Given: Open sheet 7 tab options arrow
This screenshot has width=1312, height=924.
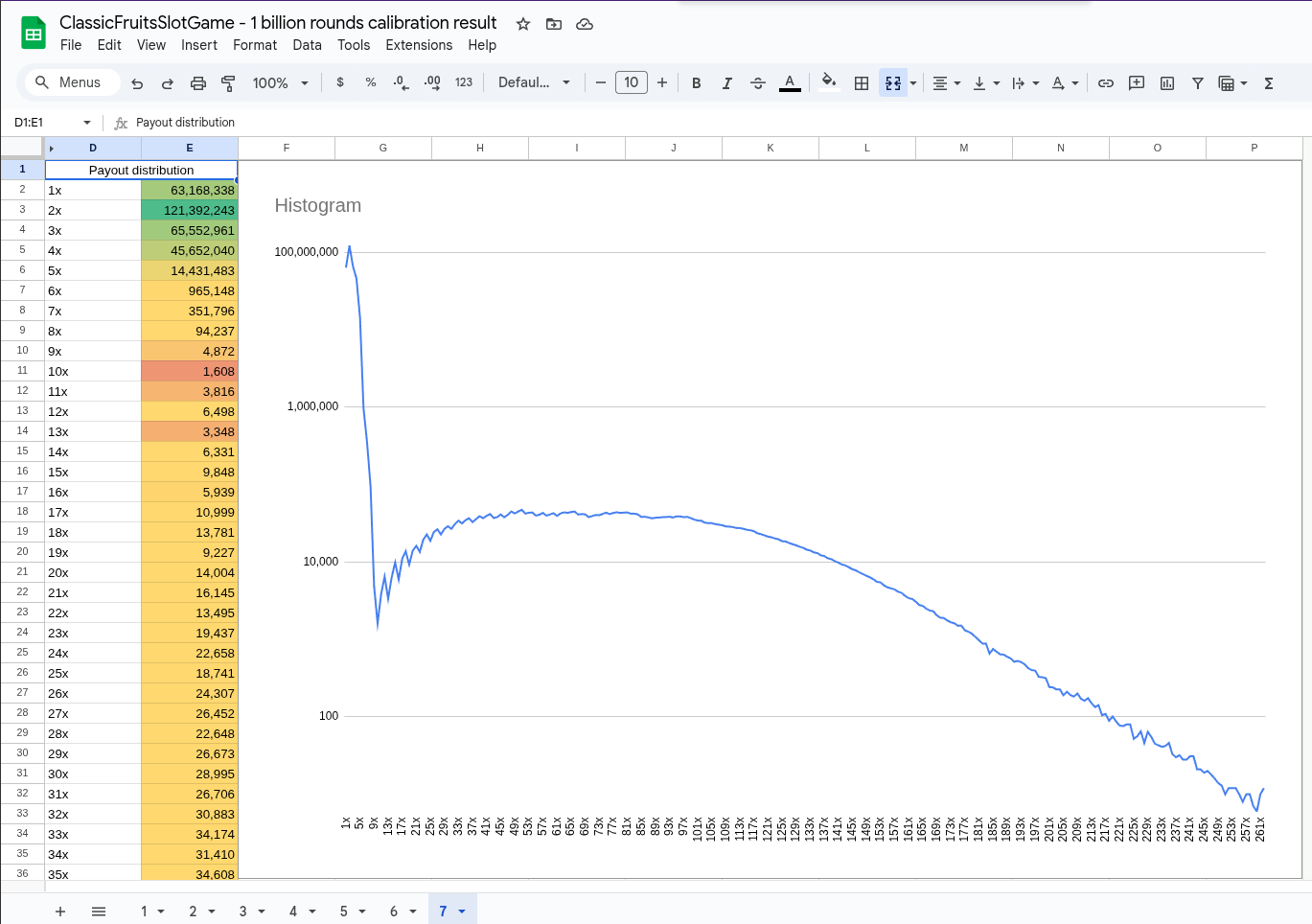Looking at the screenshot, I should (x=462, y=912).
